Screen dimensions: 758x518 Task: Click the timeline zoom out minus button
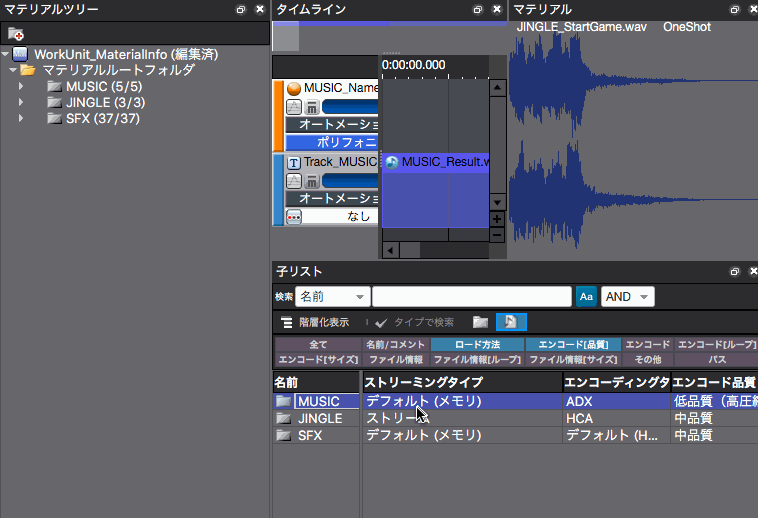[496, 235]
